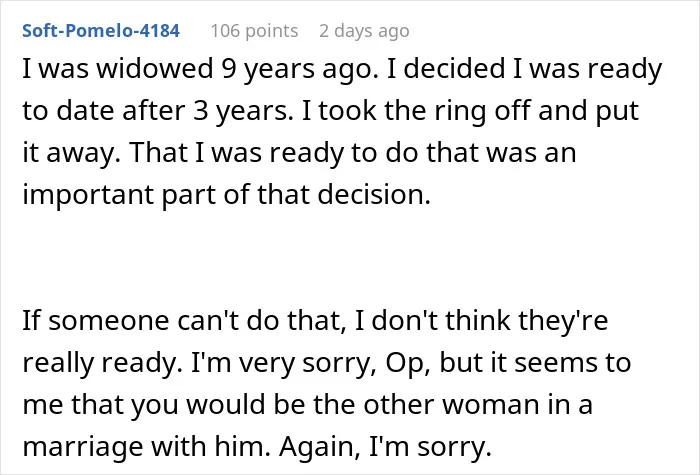Click the closing phrase 'Again, I'm sorry.'
700x475 pixels.
click(385, 447)
